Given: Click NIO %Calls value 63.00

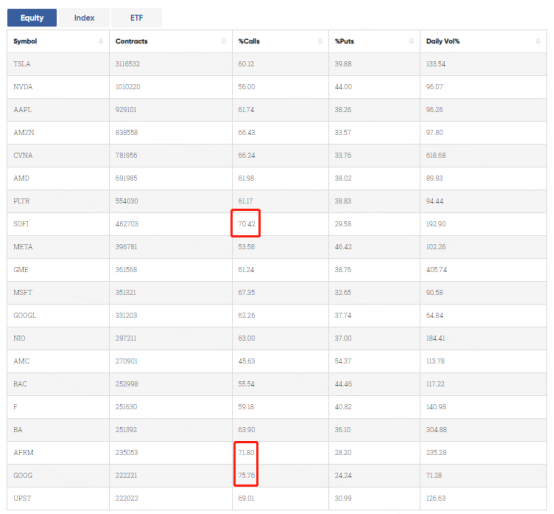Looking at the screenshot, I should (247, 338).
